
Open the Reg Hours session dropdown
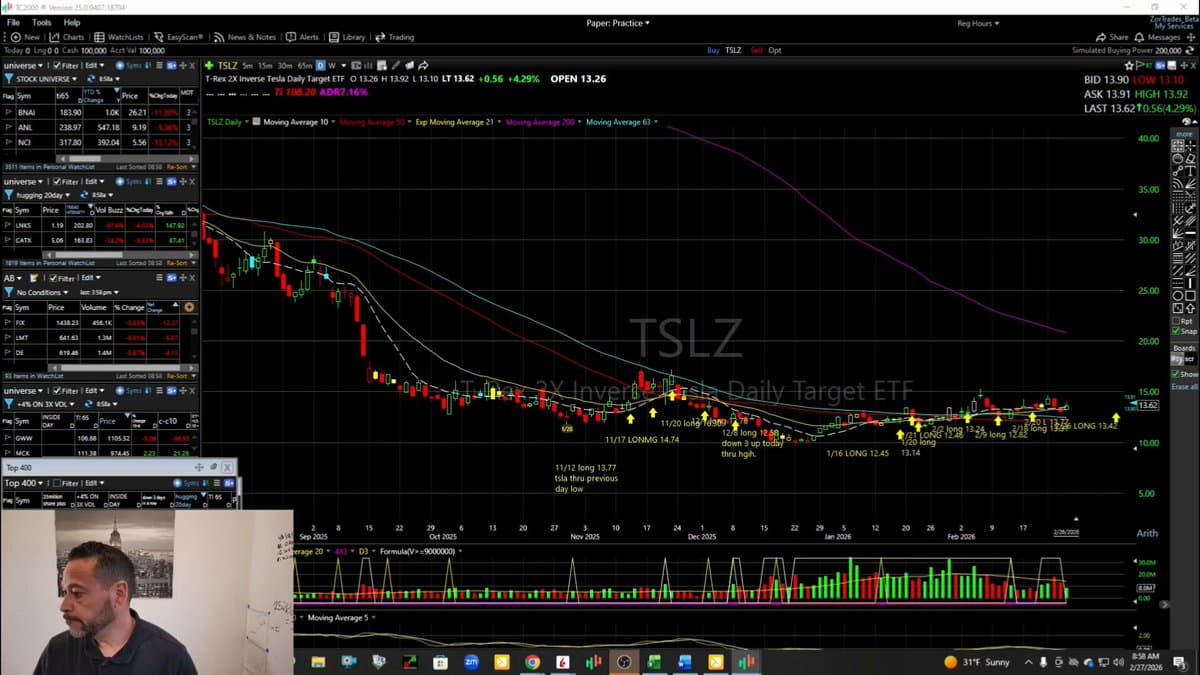[x=977, y=23]
